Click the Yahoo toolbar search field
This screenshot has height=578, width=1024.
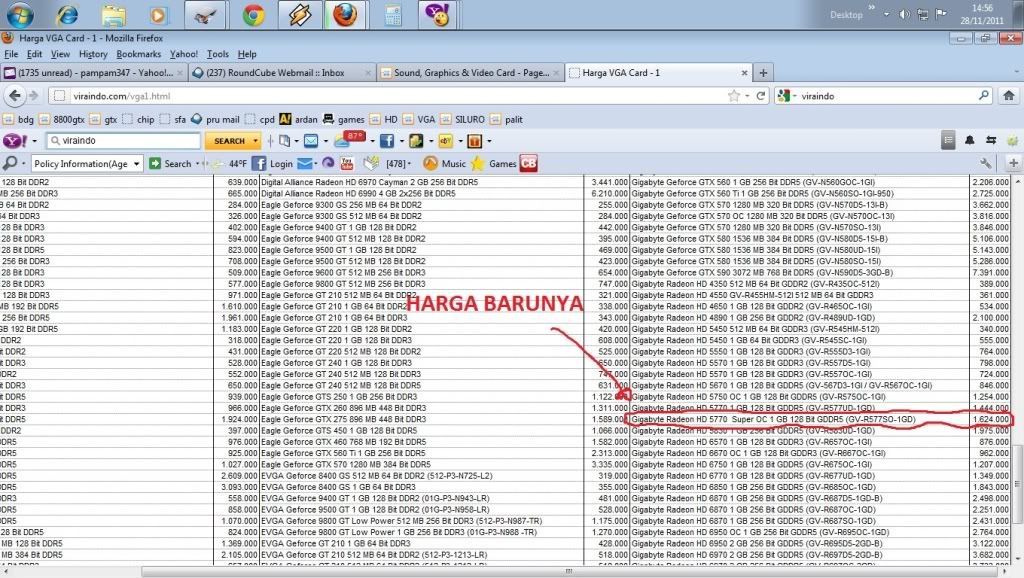[x=124, y=140]
